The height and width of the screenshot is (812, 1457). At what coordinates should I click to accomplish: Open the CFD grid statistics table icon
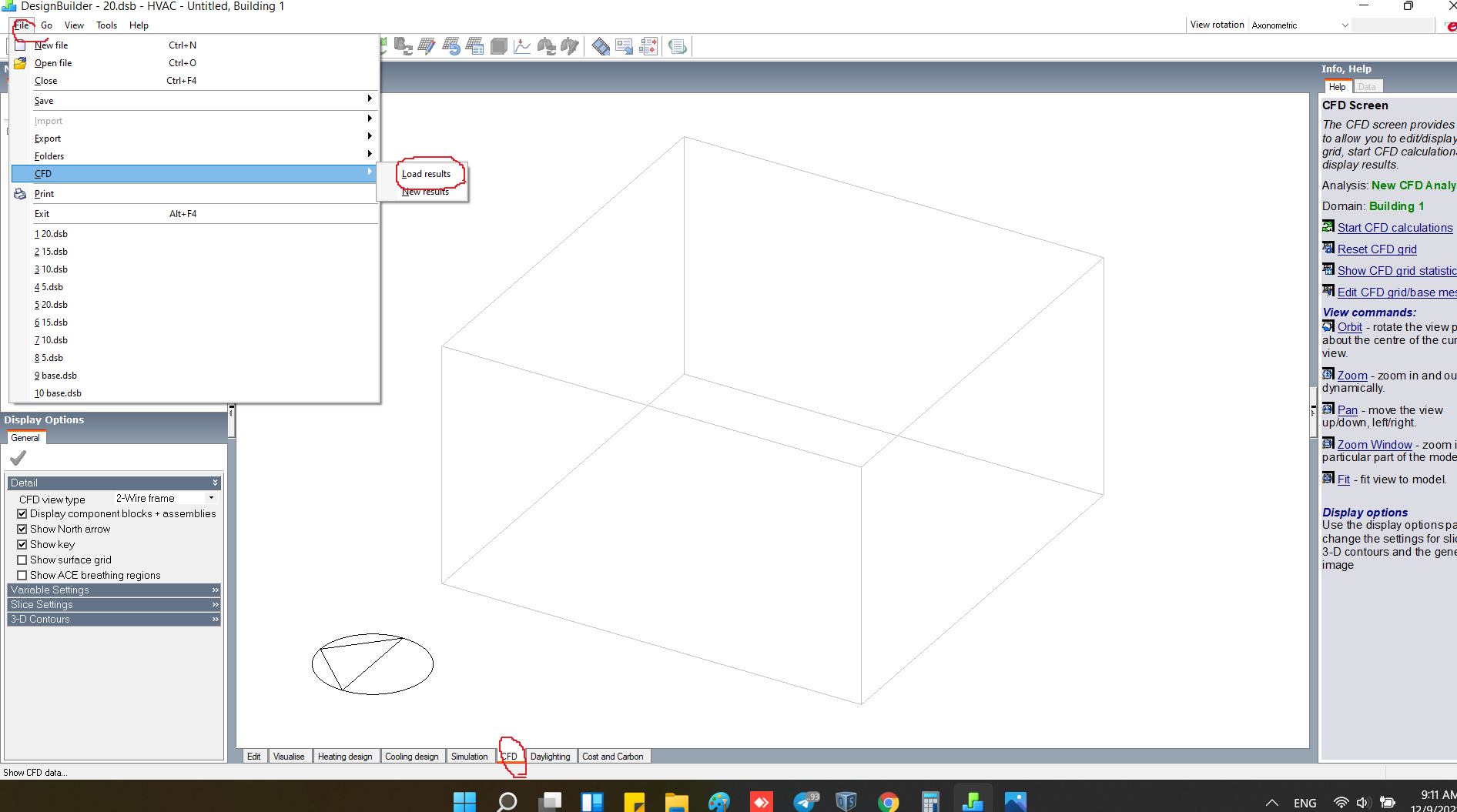(474, 46)
